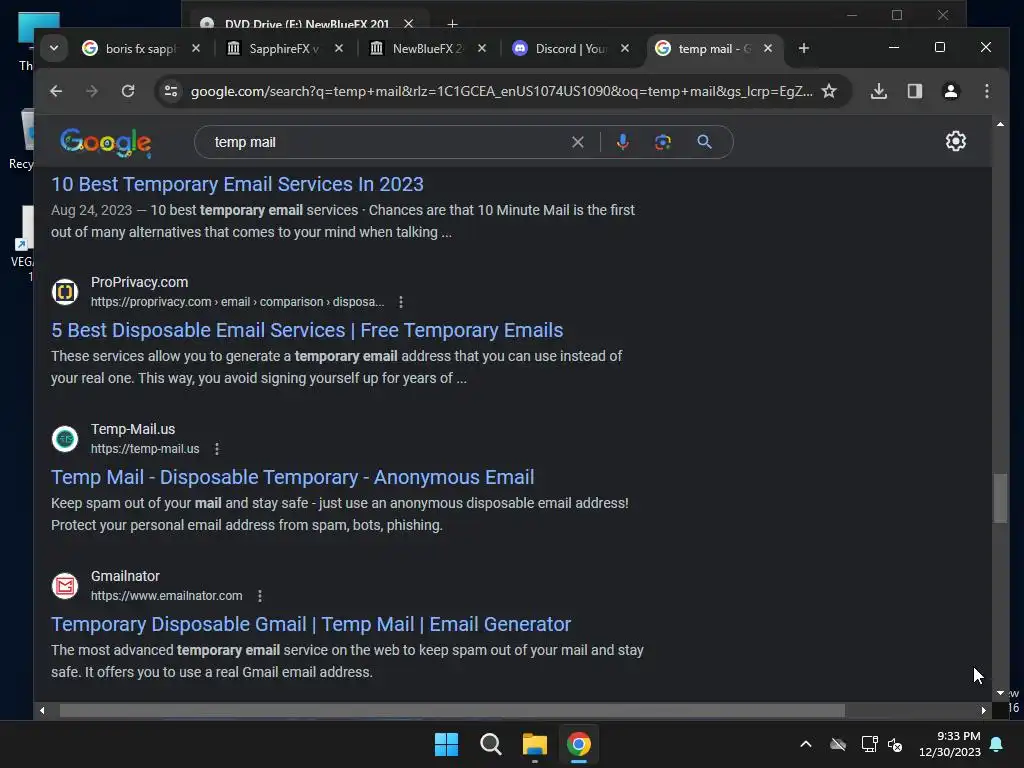Clear the Google search box text
Viewport: 1024px width, 768px height.
[578, 142]
